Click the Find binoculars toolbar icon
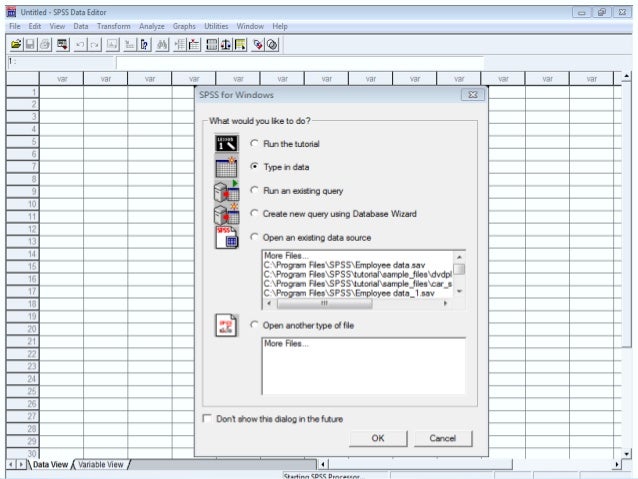 [x=162, y=44]
